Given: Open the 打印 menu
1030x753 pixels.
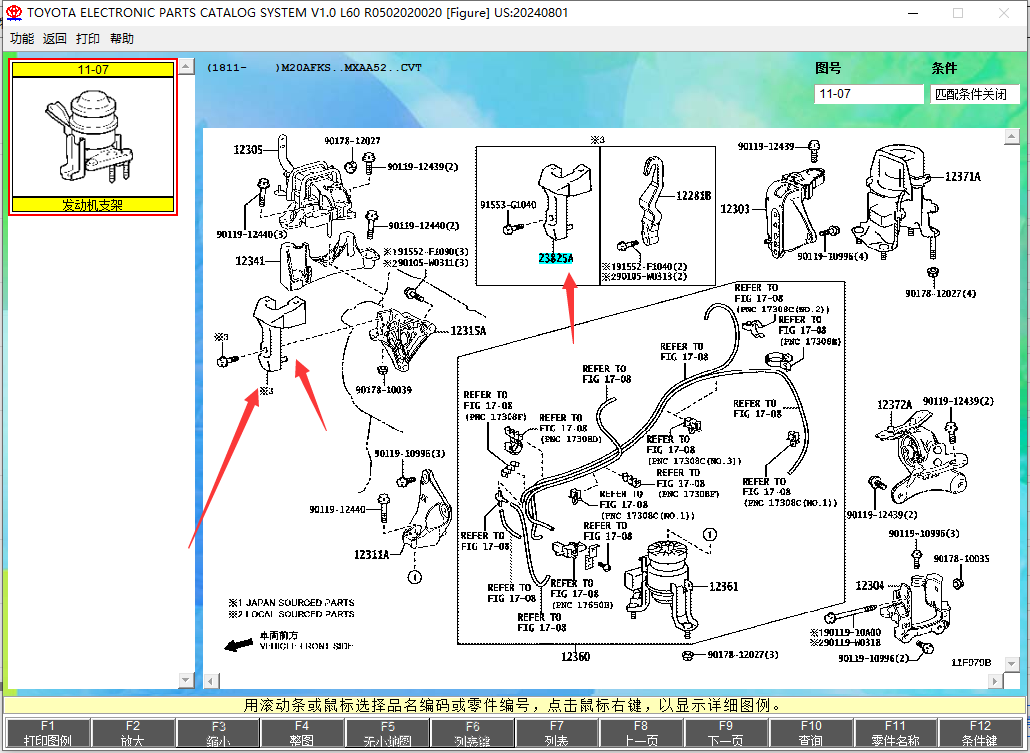Looking at the screenshot, I should click(87, 39).
